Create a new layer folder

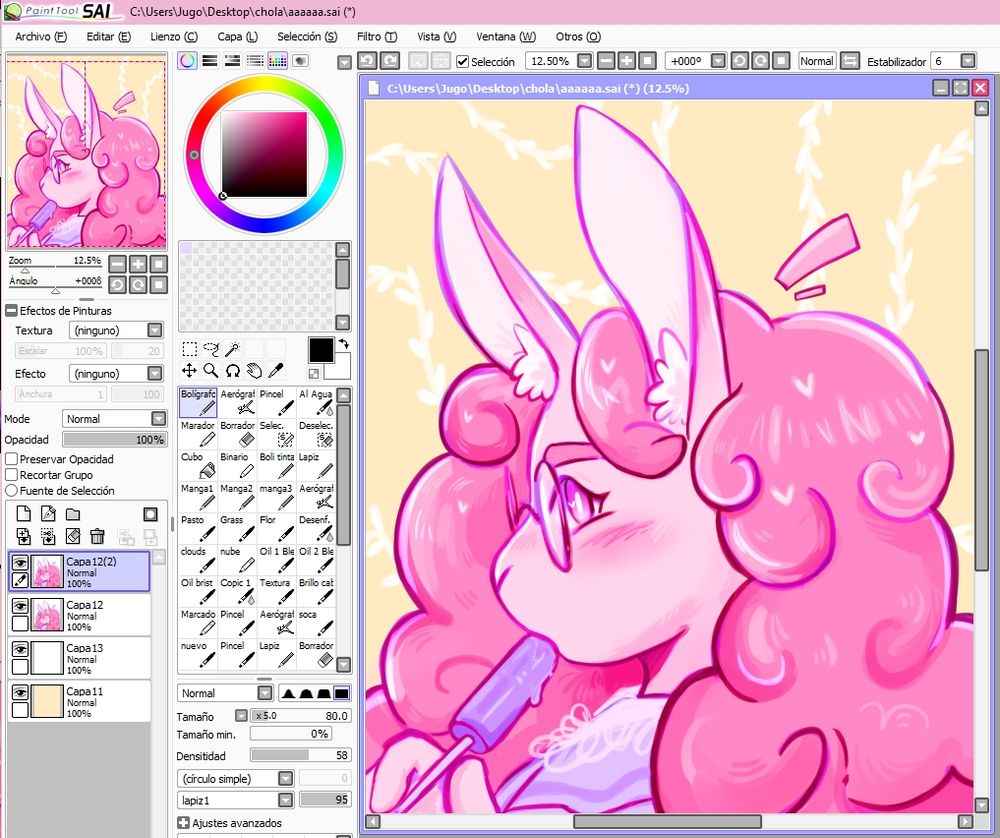[73, 514]
